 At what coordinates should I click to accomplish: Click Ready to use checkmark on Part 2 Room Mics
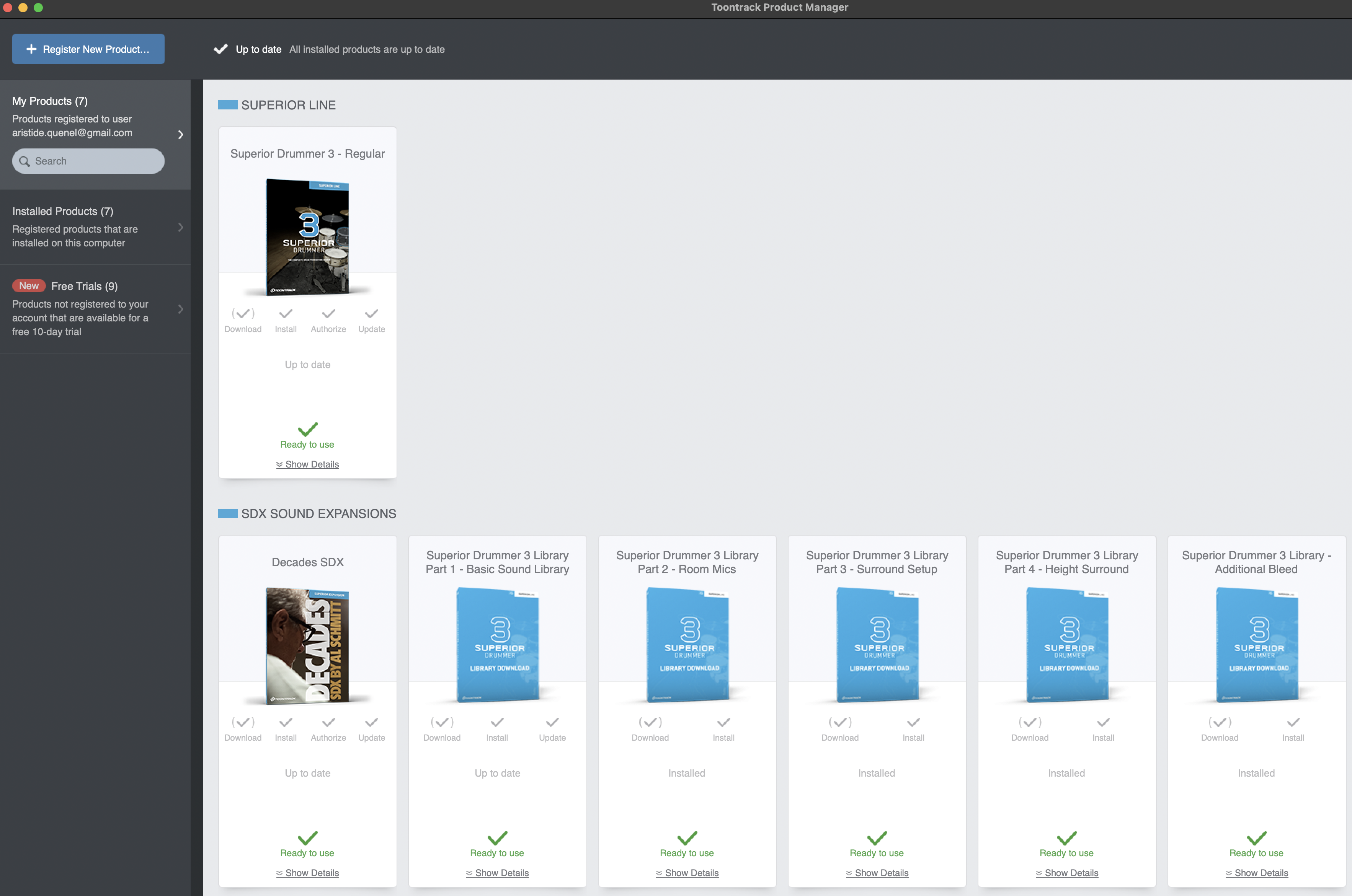tap(687, 838)
